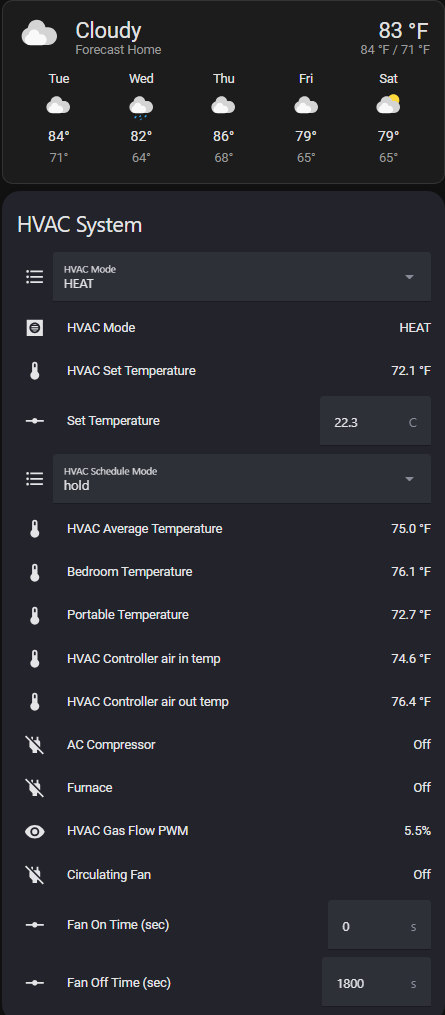Click Wednesday's low of 64°
Viewport: 445px width, 1015px height.
click(141, 158)
